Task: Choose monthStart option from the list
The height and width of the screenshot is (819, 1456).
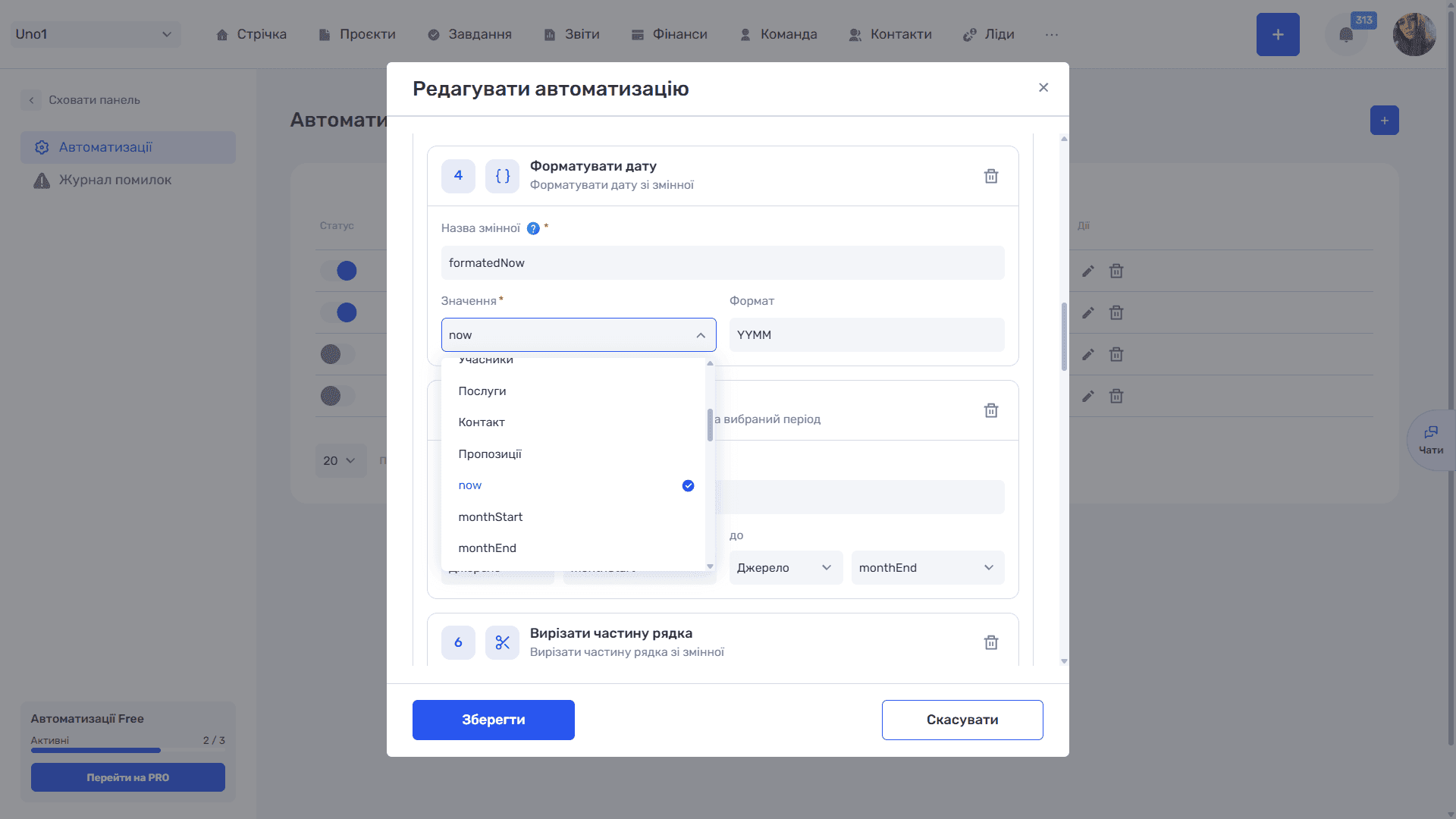Action: click(573, 517)
